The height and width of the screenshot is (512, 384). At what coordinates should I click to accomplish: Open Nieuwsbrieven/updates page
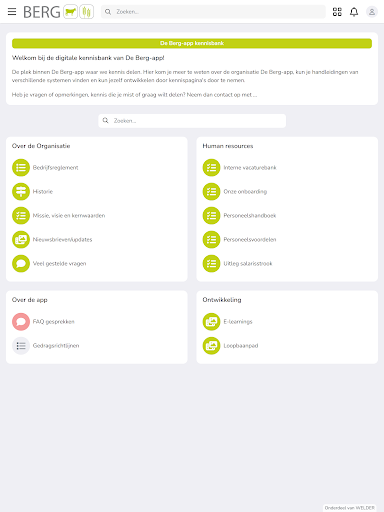click(x=62, y=240)
